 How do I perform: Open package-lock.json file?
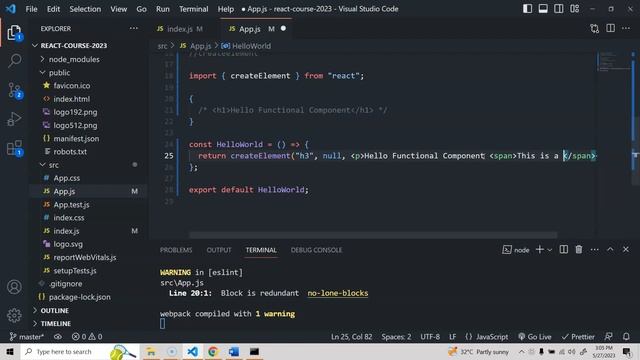79,297
